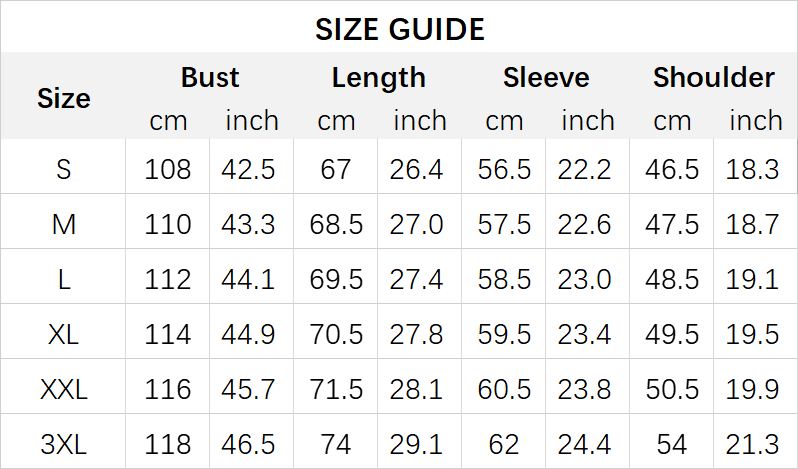Click the Length column header
This screenshot has height=469, width=798.
point(378,78)
